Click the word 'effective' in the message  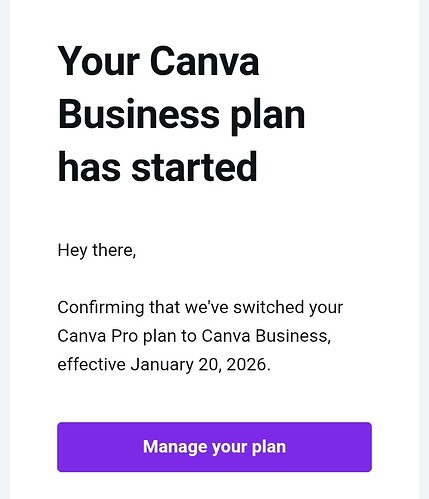pyautogui.click(x=92, y=364)
